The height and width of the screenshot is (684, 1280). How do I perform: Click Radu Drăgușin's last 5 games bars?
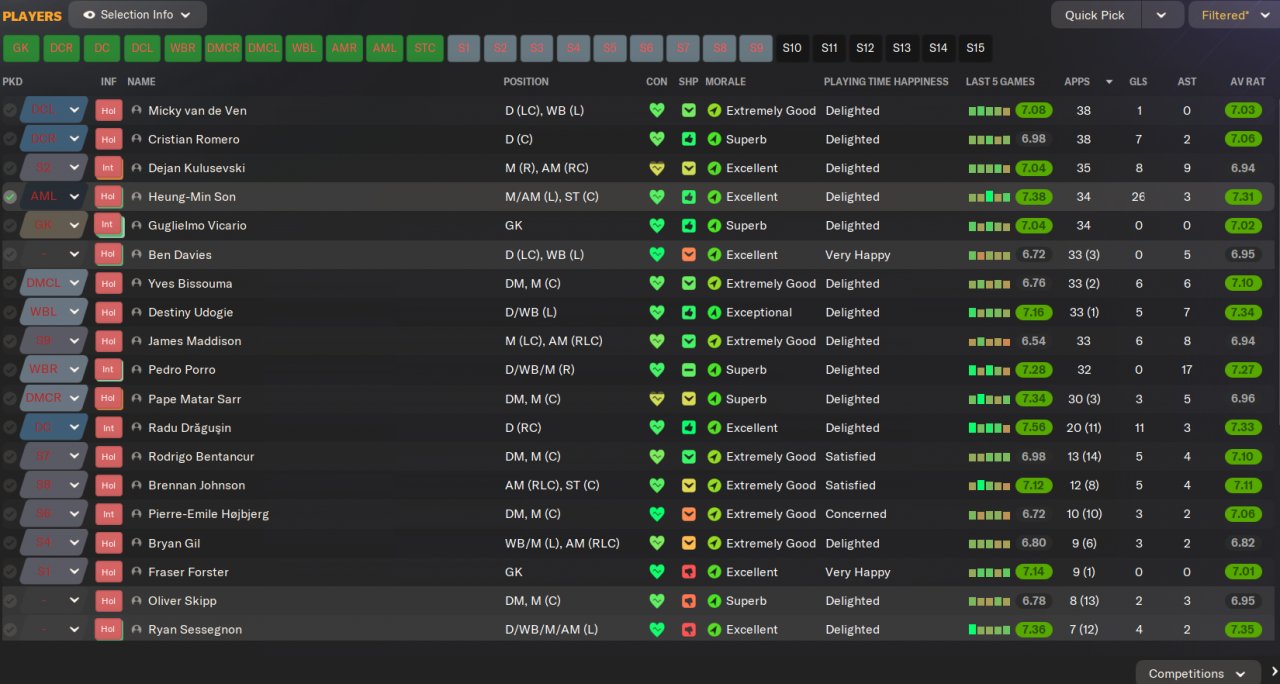[990, 427]
